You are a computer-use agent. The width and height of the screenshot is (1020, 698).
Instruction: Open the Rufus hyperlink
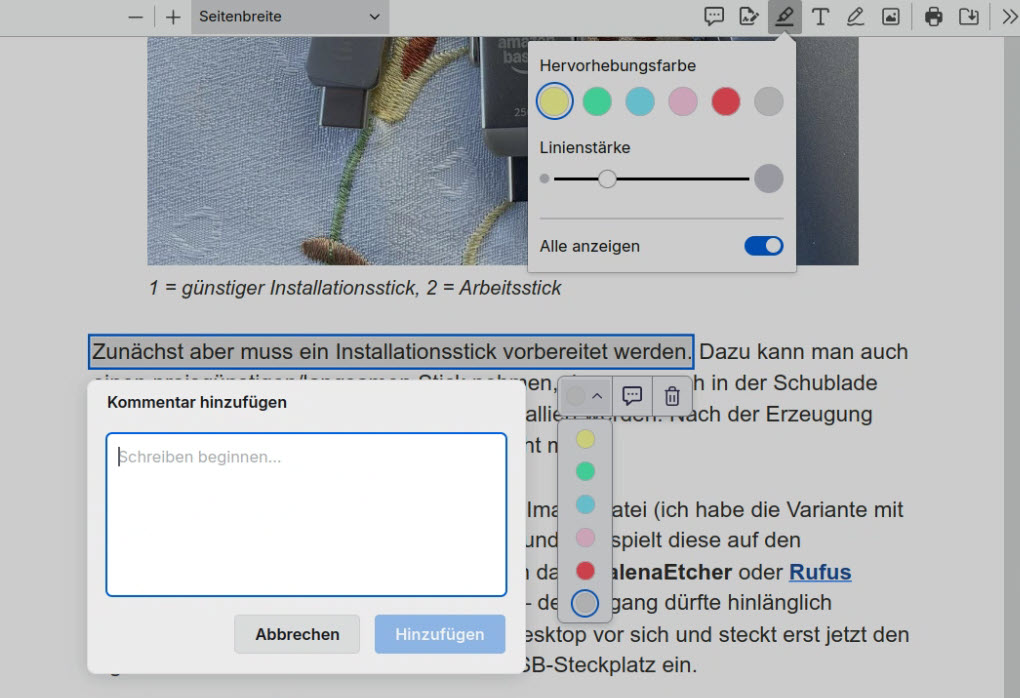(x=820, y=573)
